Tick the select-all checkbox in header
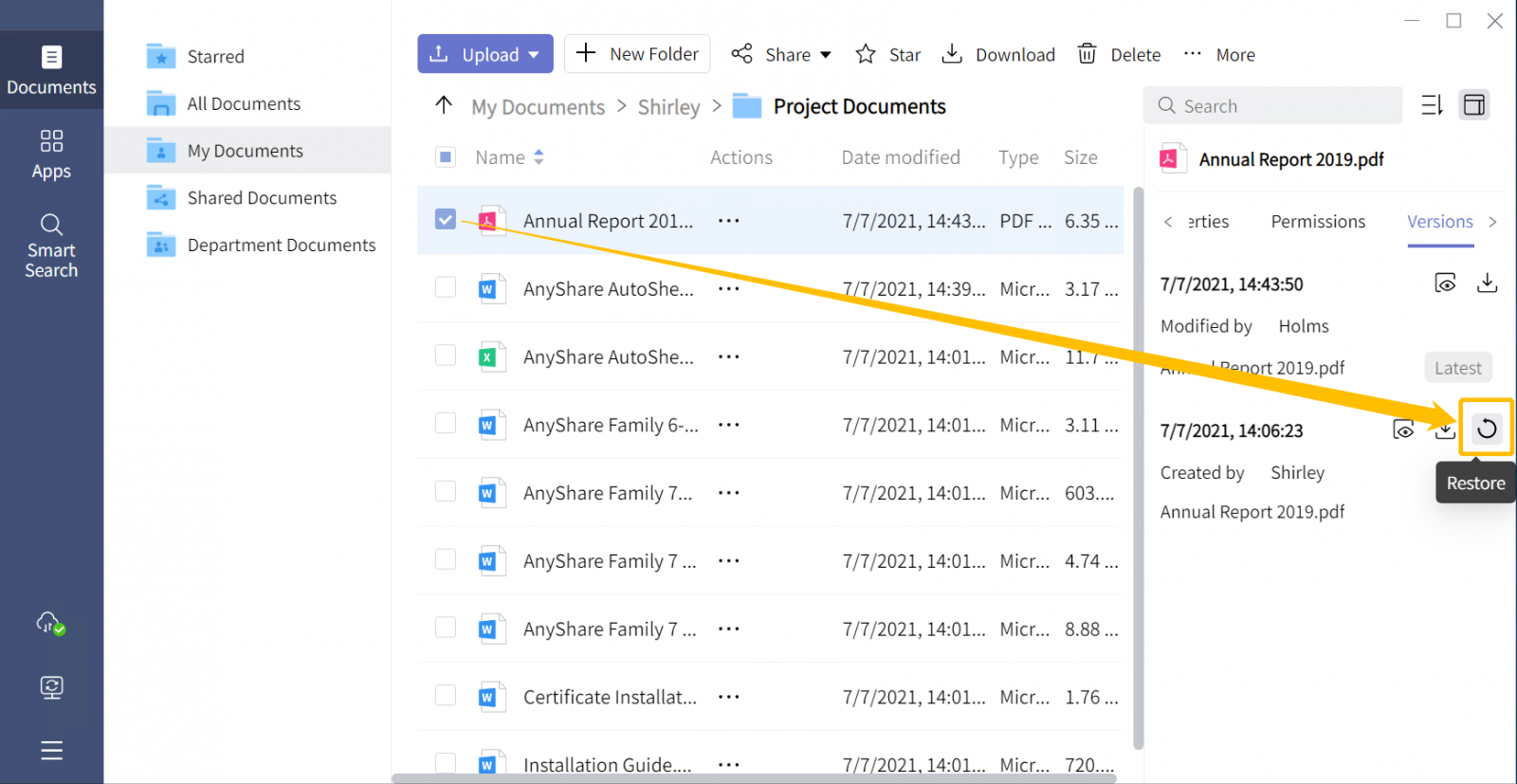This screenshot has width=1517, height=784. click(446, 157)
